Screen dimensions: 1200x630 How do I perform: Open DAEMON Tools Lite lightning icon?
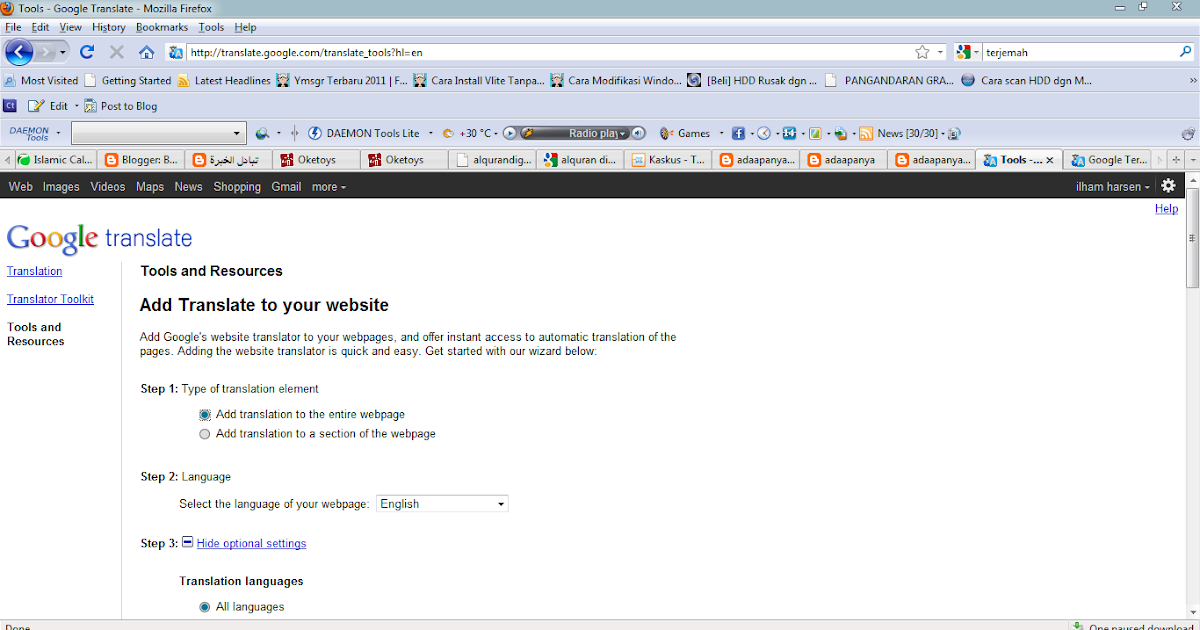click(x=315, y=133)
